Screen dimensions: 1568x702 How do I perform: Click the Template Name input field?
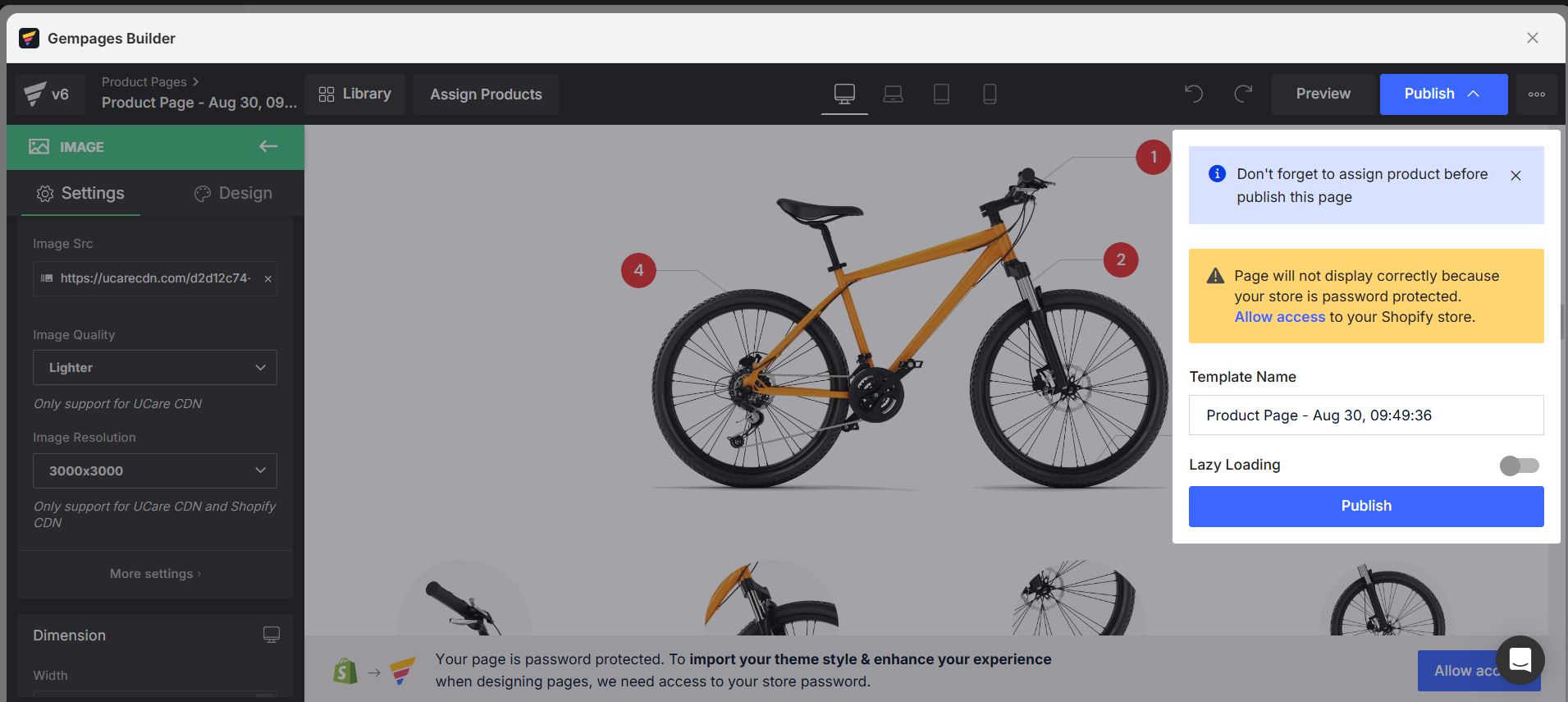click(1366, 415)
